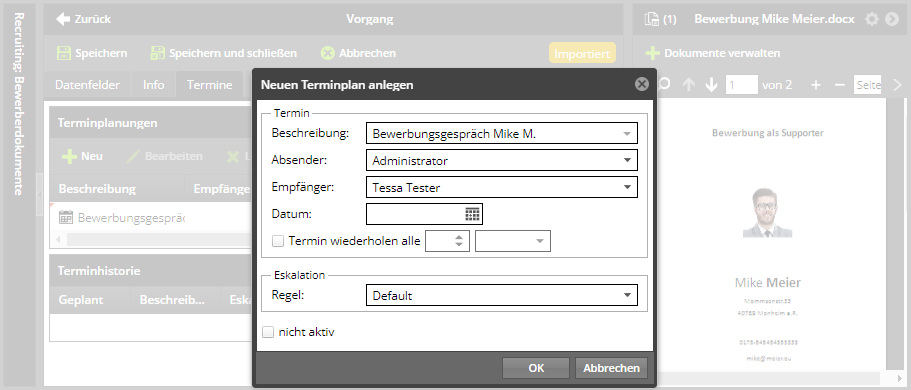Open document settings gear icon

pyautogui.click(x=871, y=19)
